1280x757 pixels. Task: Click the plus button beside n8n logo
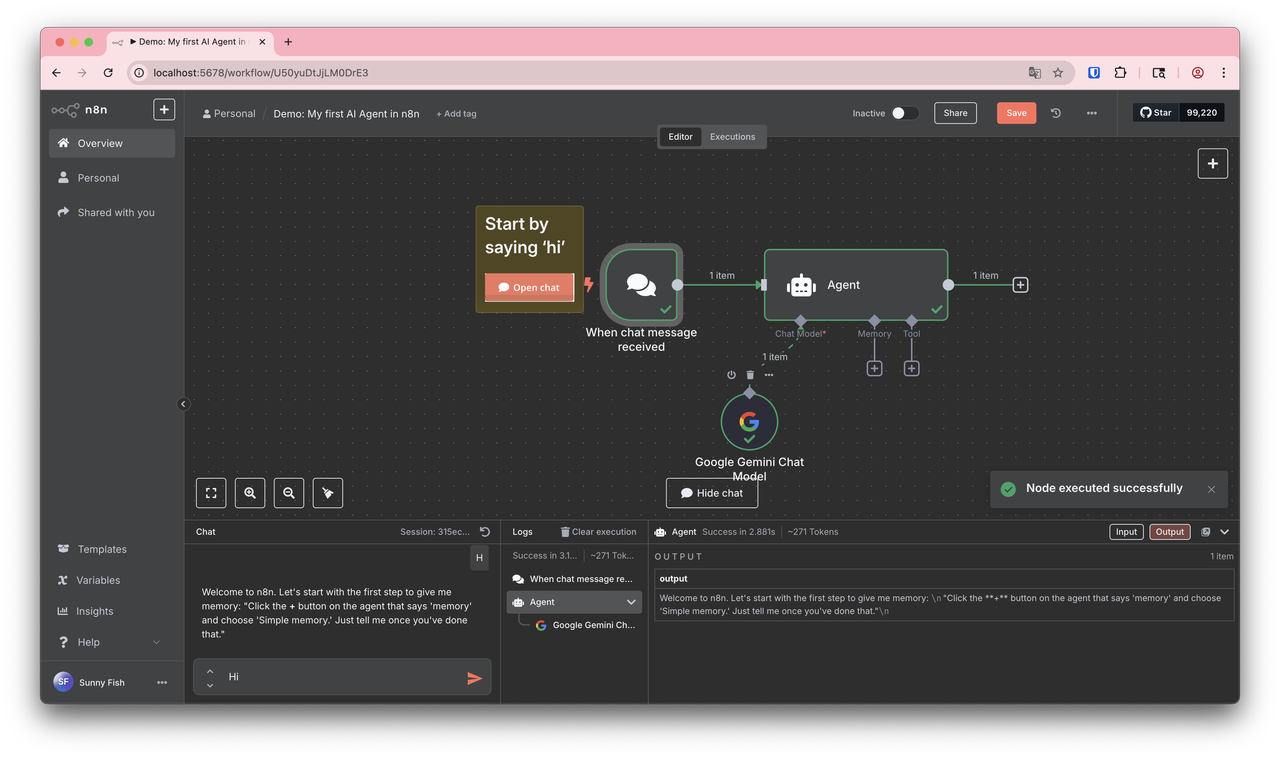[x=164, y=110]
